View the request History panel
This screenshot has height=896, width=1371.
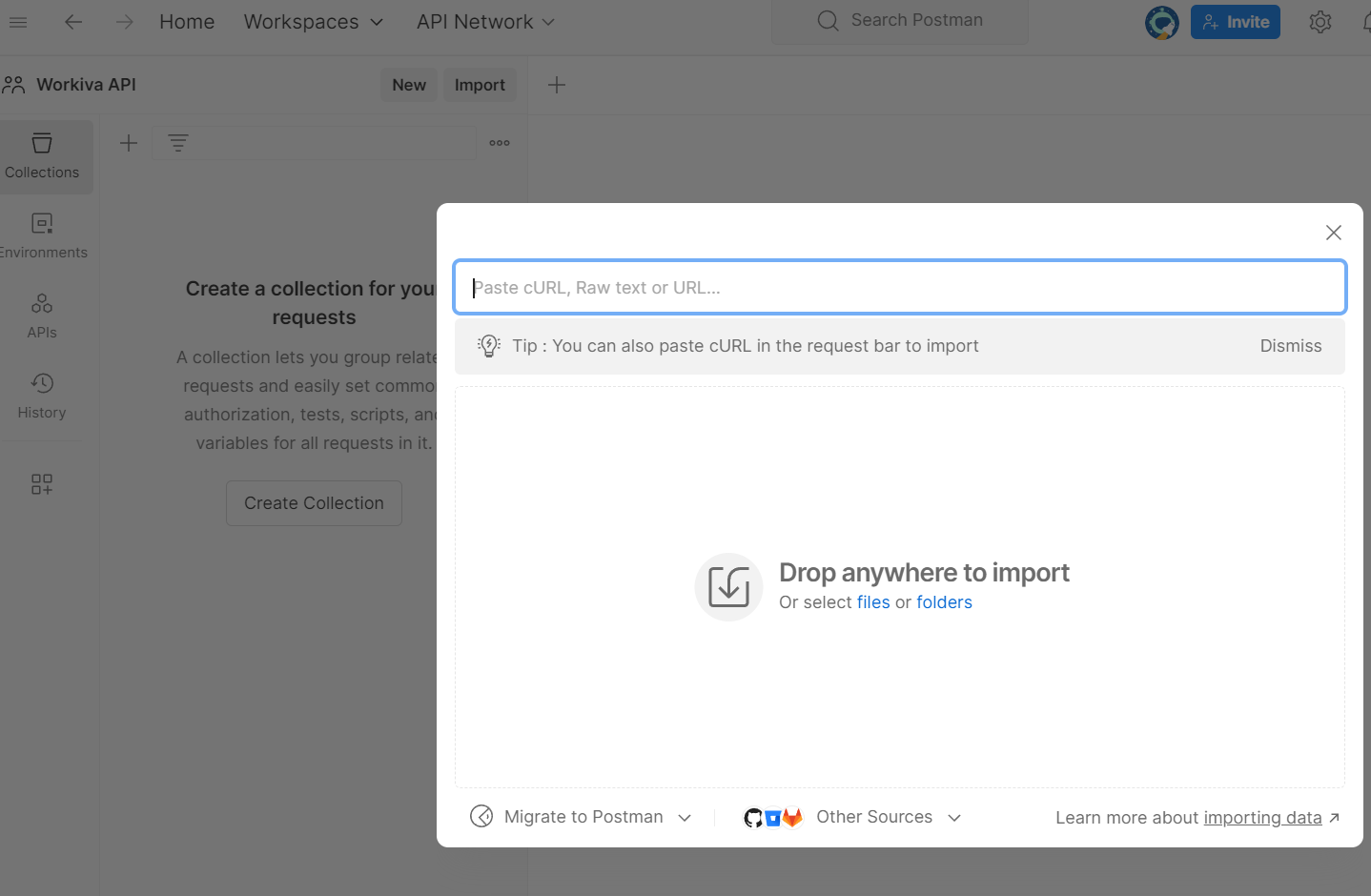[x=42, y=395]
